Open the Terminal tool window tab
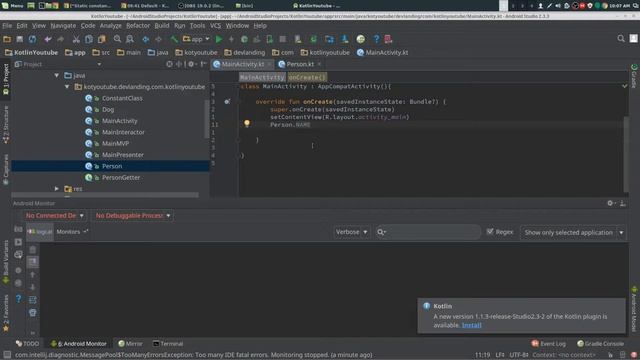Image resolution: width=640 pixels, height=360 pixels. click(x=168, y=344)
